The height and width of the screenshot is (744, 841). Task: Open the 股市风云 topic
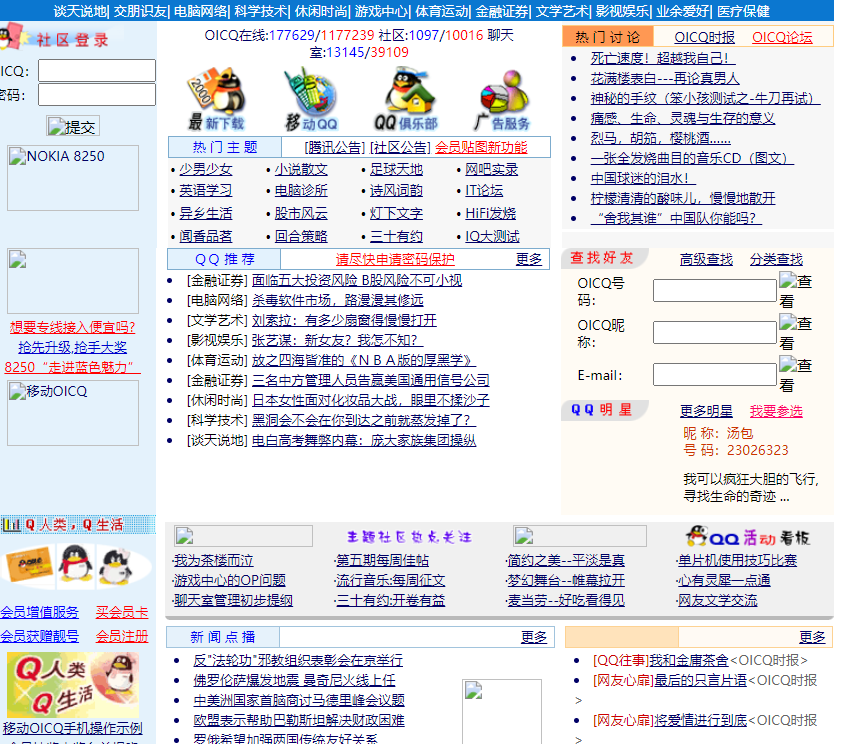[301, 213]
